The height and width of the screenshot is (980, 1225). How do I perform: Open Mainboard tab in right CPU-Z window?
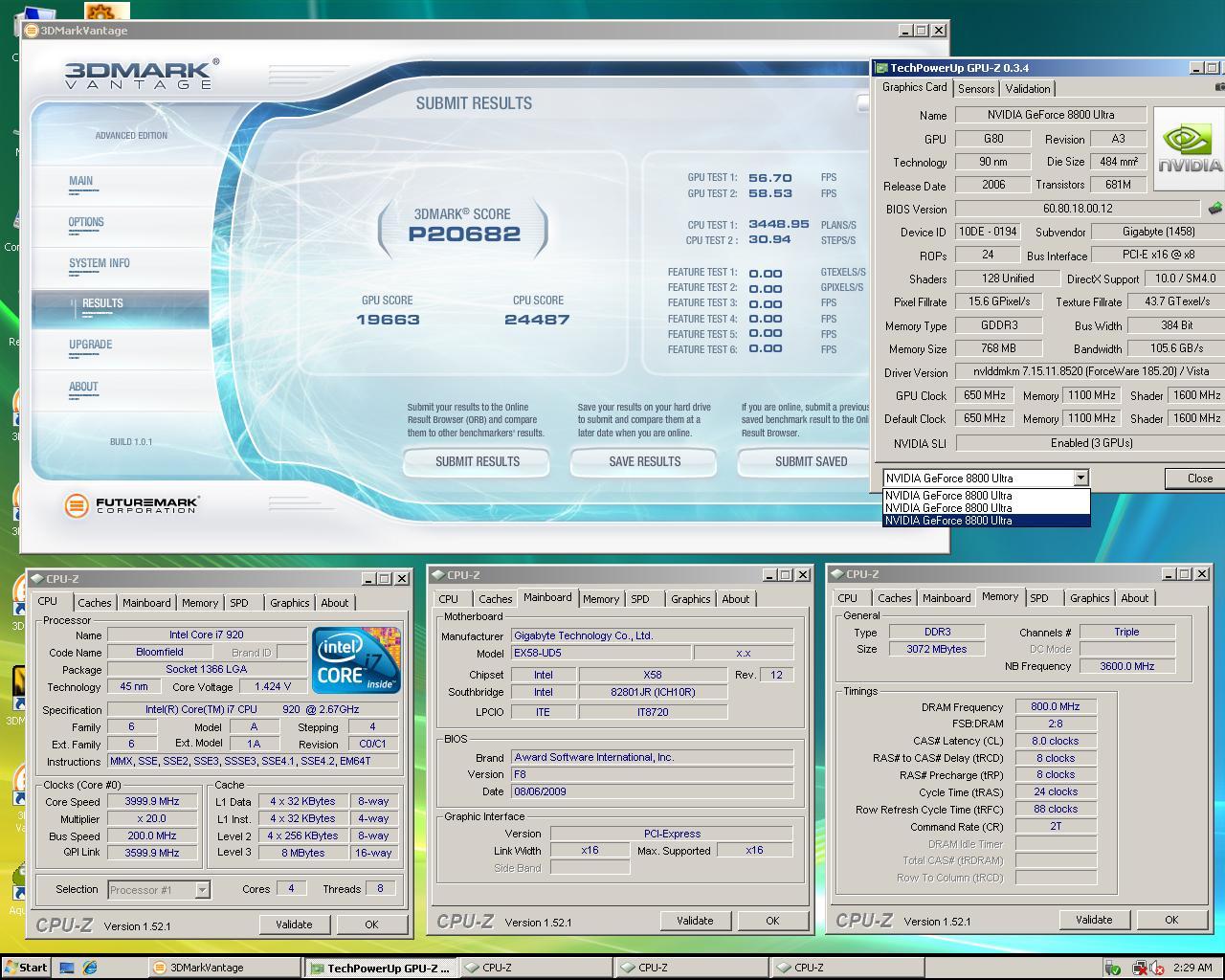click(x=947, y=598)
